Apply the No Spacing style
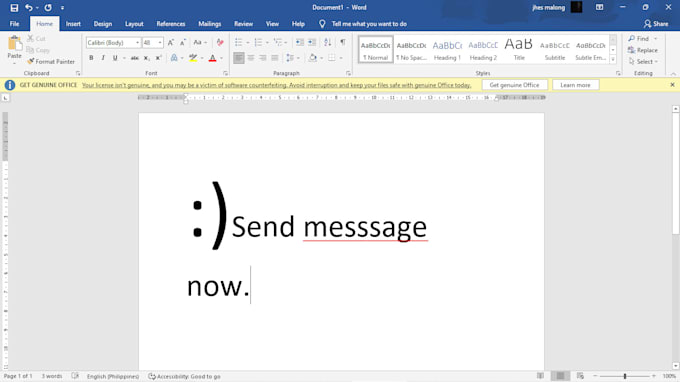Screen dimensions: 680x382 [x=411, y=50]
